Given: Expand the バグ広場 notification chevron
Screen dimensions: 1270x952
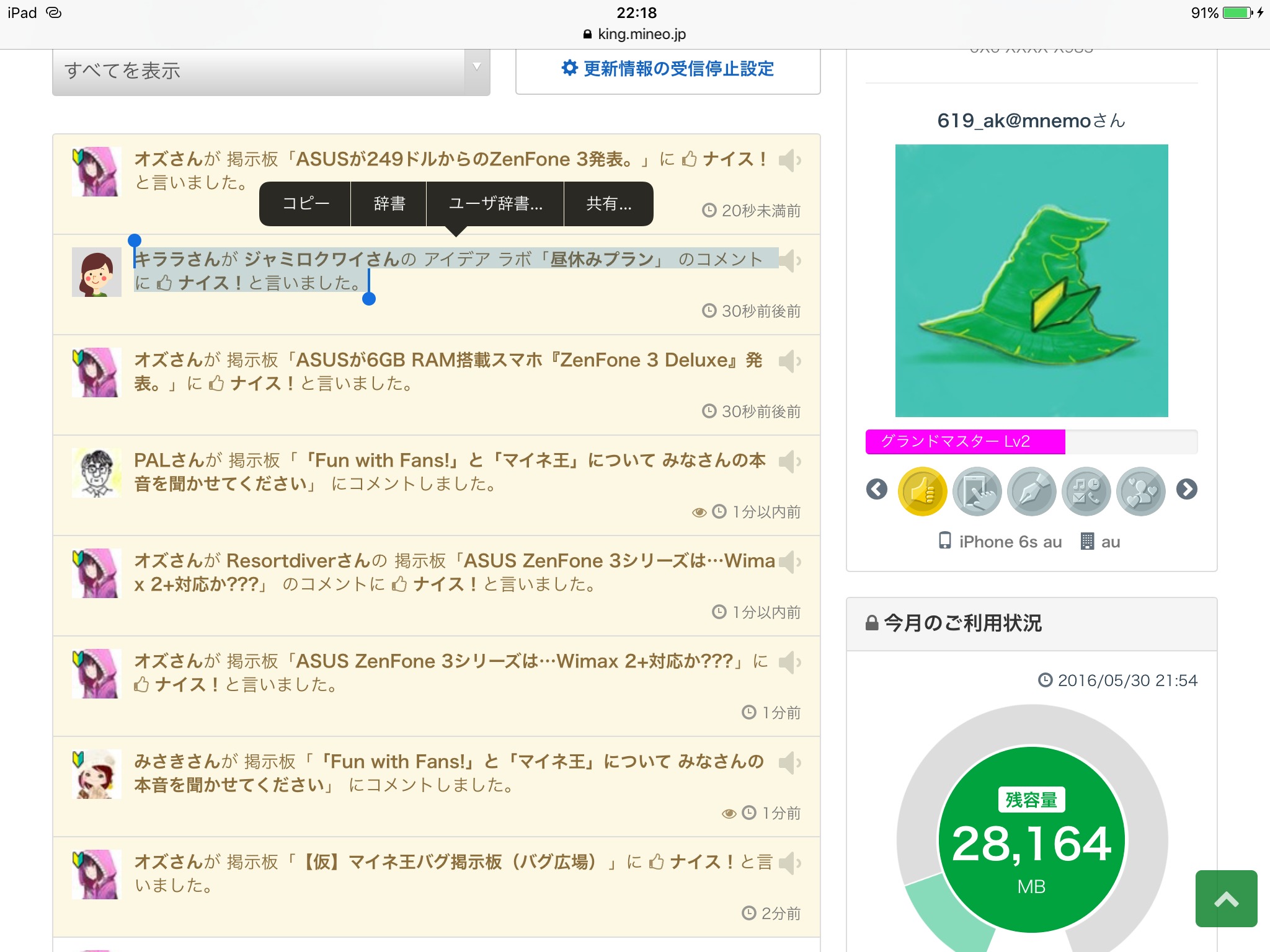Looking at the screenshot, I should (x=799, y=863).
